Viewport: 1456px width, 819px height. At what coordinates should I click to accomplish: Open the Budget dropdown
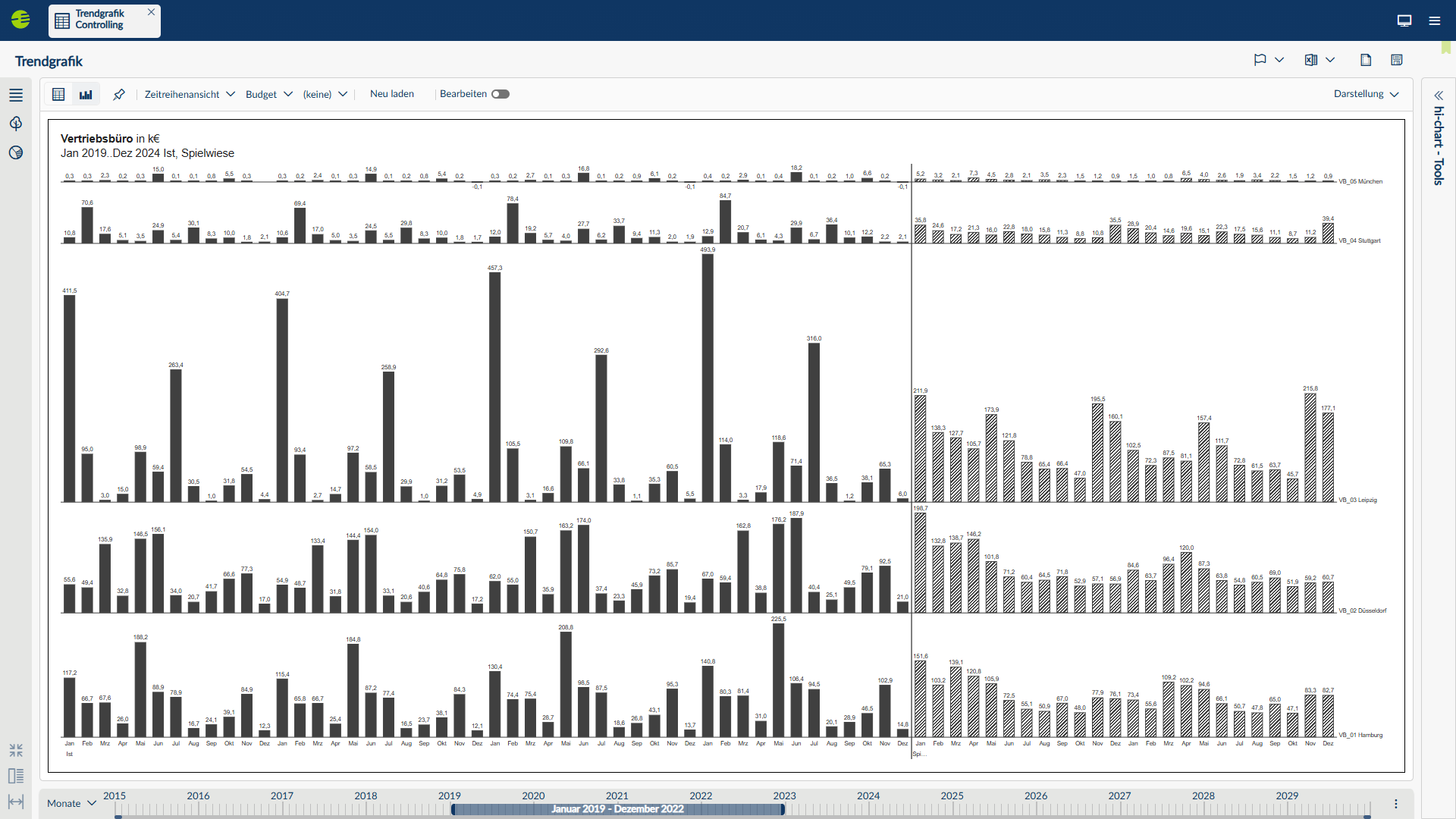tap(269, 94)
